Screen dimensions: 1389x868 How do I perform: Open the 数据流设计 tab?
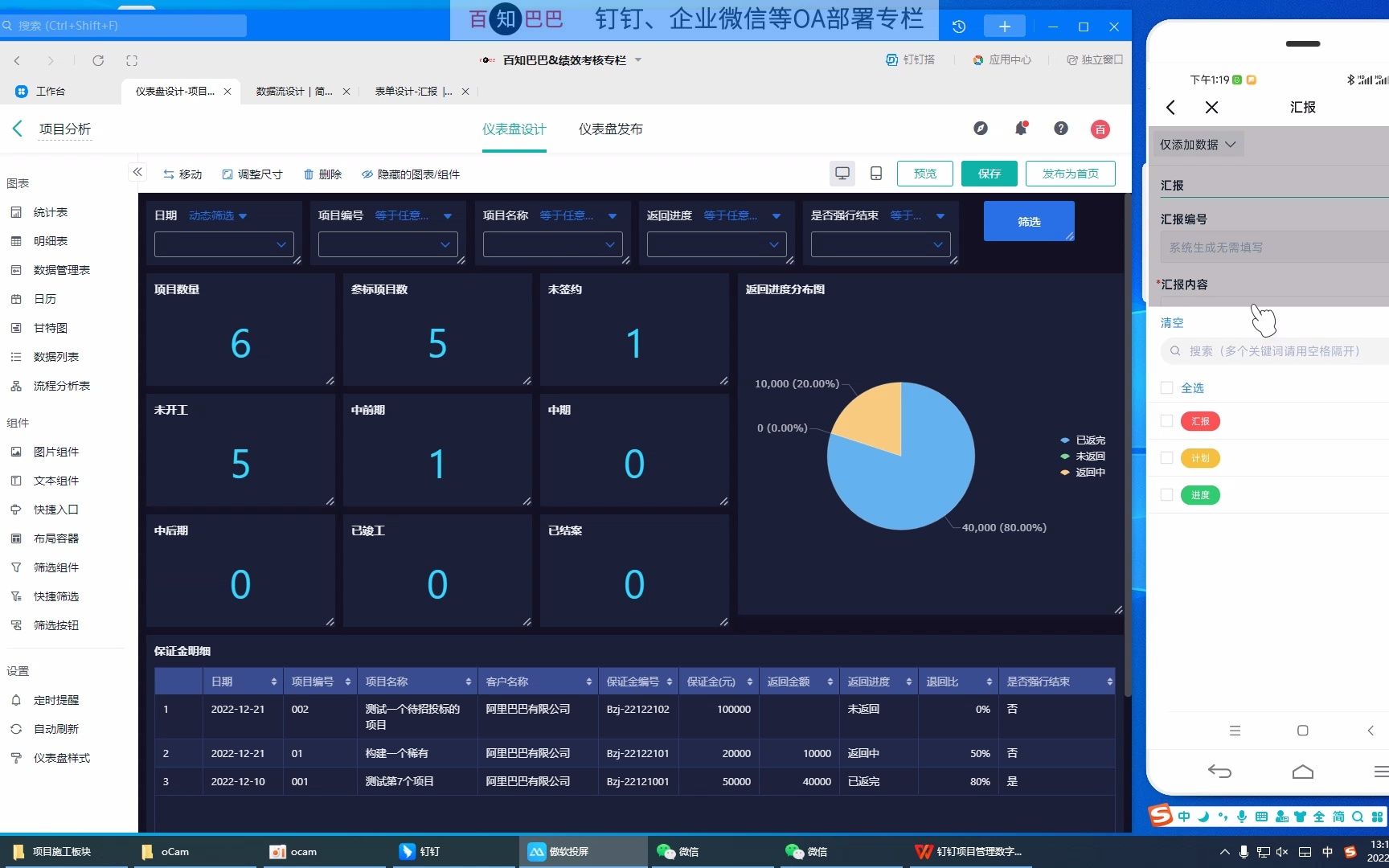[x=294, y=92]
